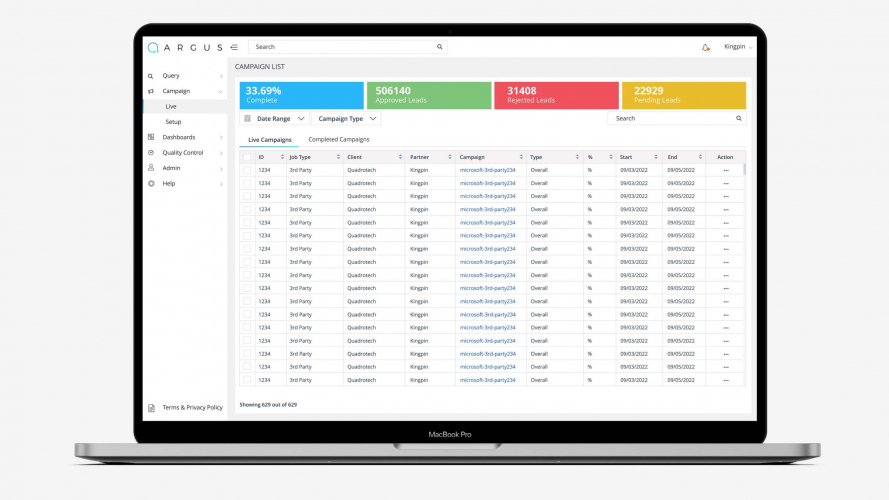
Task: Open notifications with the bell icon
Action: (x=705, y=48)
